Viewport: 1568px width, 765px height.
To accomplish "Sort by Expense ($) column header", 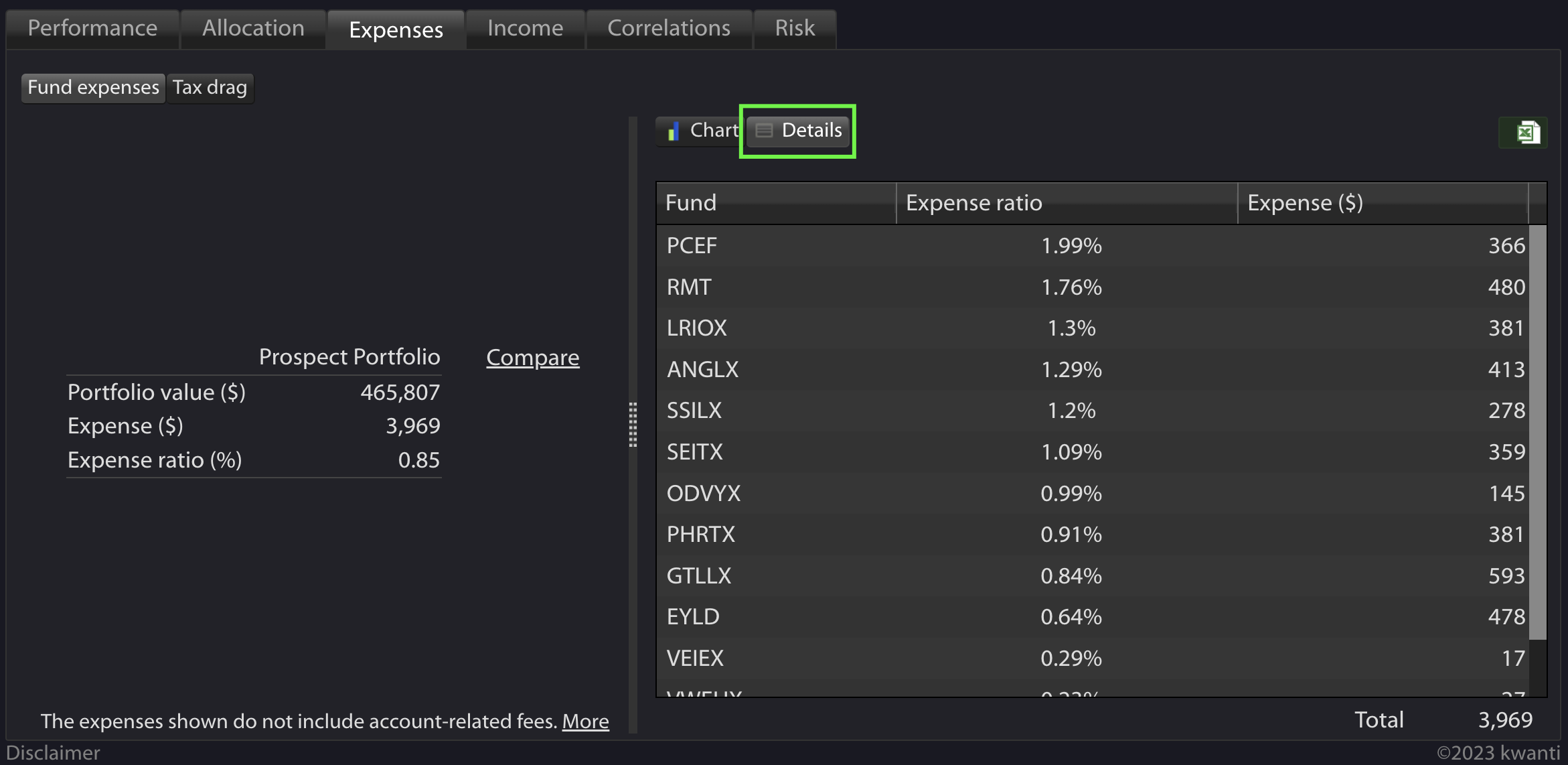I will click(x=1305, y=202).
